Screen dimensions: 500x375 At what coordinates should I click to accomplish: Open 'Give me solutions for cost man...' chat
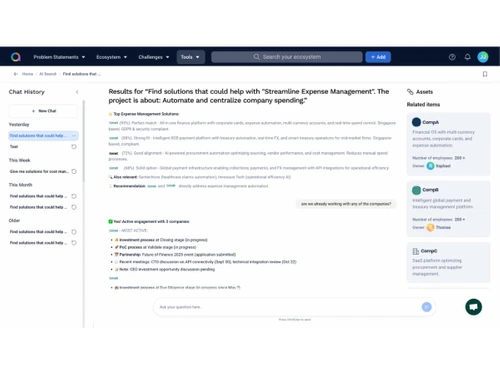[39, 171]
